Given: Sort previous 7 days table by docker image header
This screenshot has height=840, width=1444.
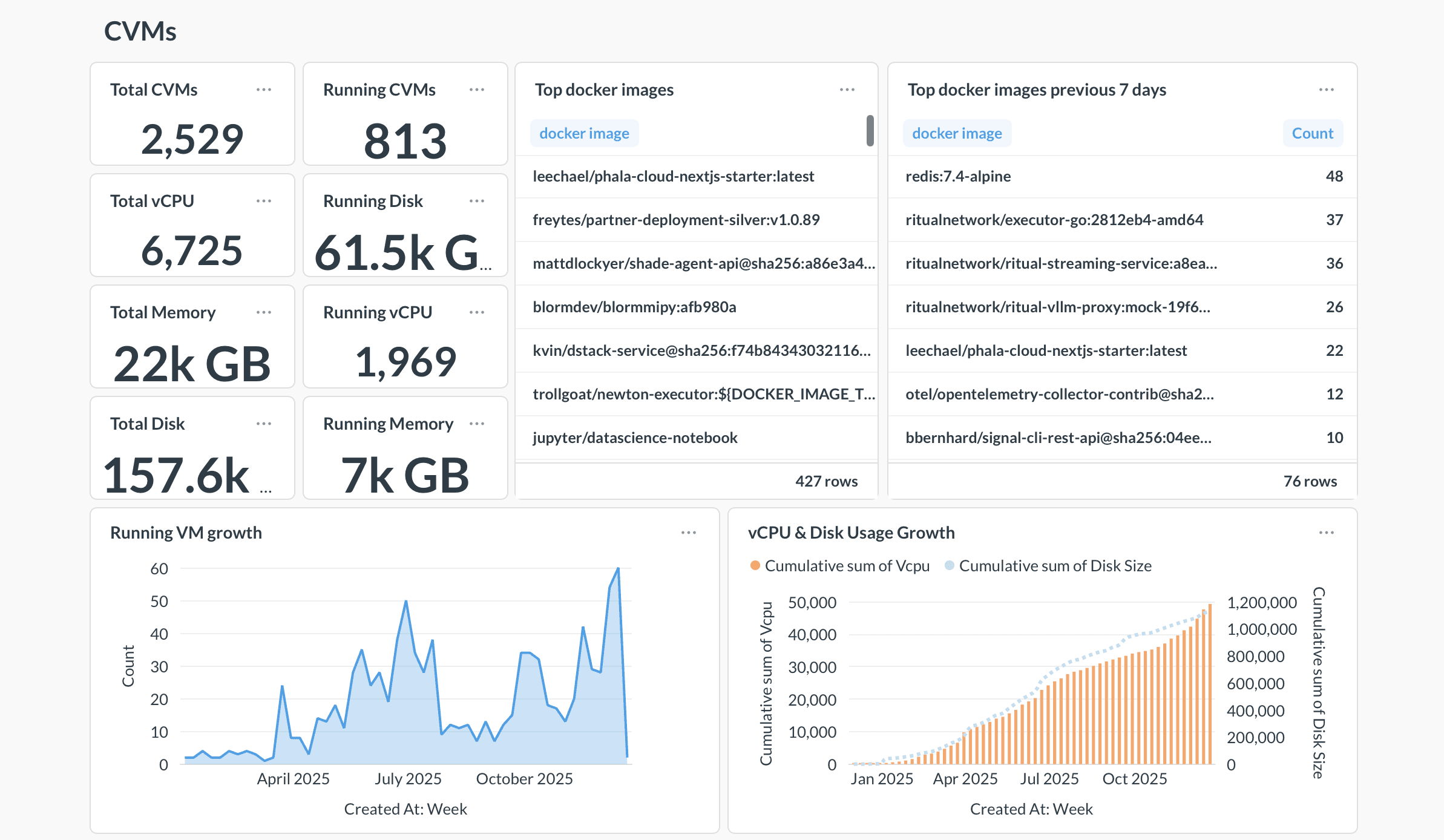Looking at the screenshot, I should coord(956,133).
